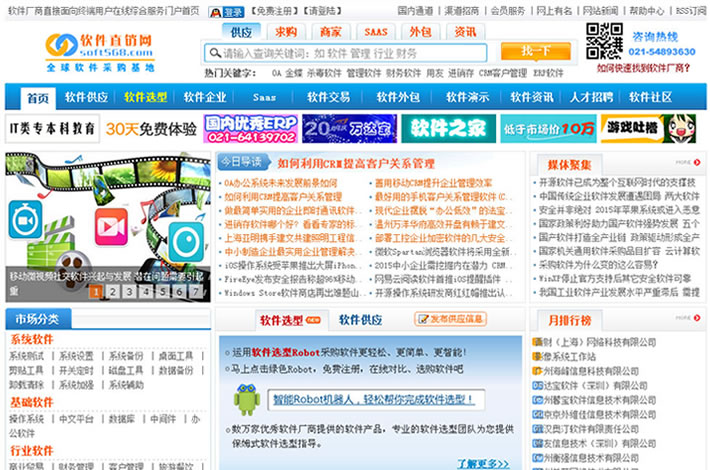Click the 请登陆 link
Image resolution: width=710 pixels, height=470 pixels.
(x=322, y=11)
